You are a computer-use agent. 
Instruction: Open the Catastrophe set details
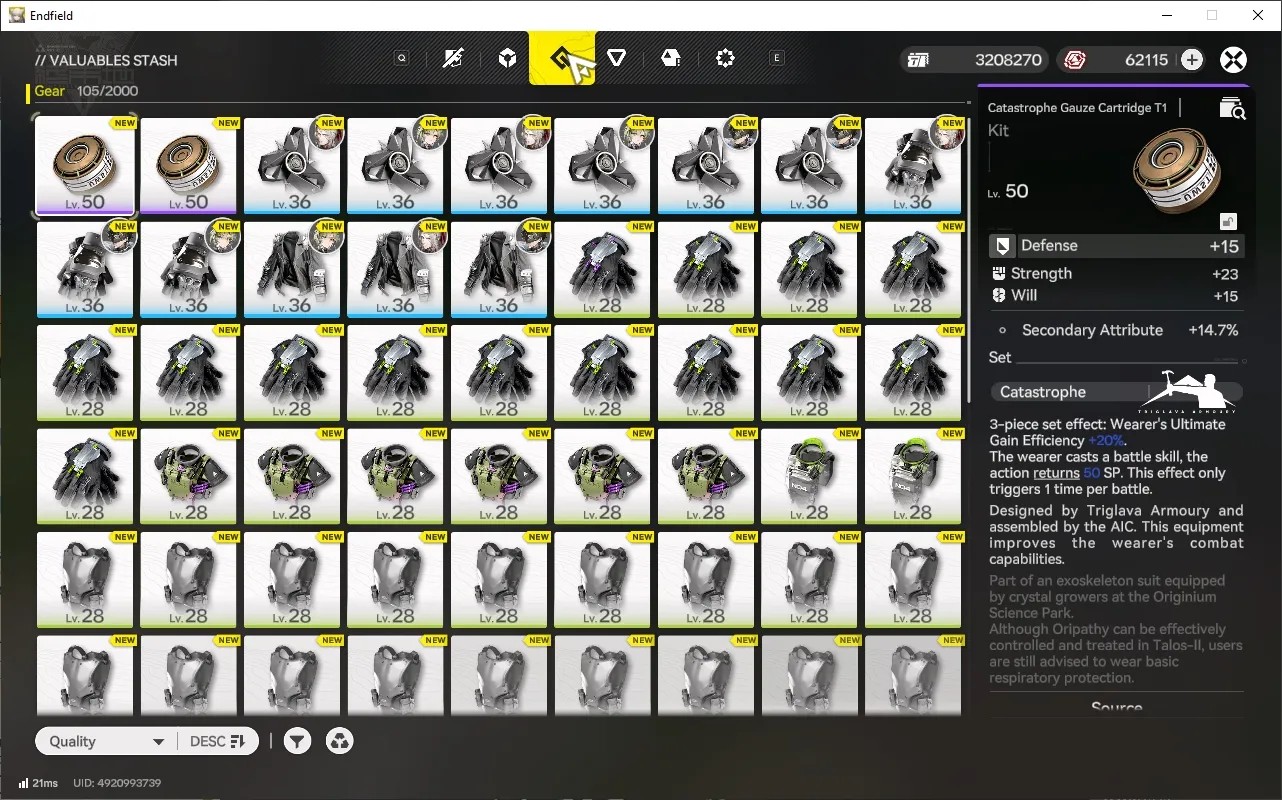point(1116,392)
